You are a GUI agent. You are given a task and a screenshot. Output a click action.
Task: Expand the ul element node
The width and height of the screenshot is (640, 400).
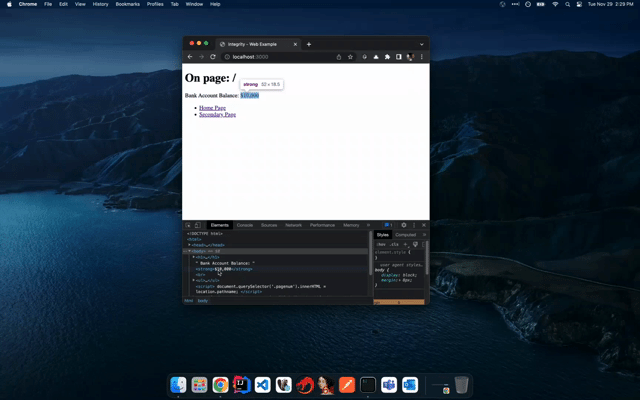click(194, 280)
